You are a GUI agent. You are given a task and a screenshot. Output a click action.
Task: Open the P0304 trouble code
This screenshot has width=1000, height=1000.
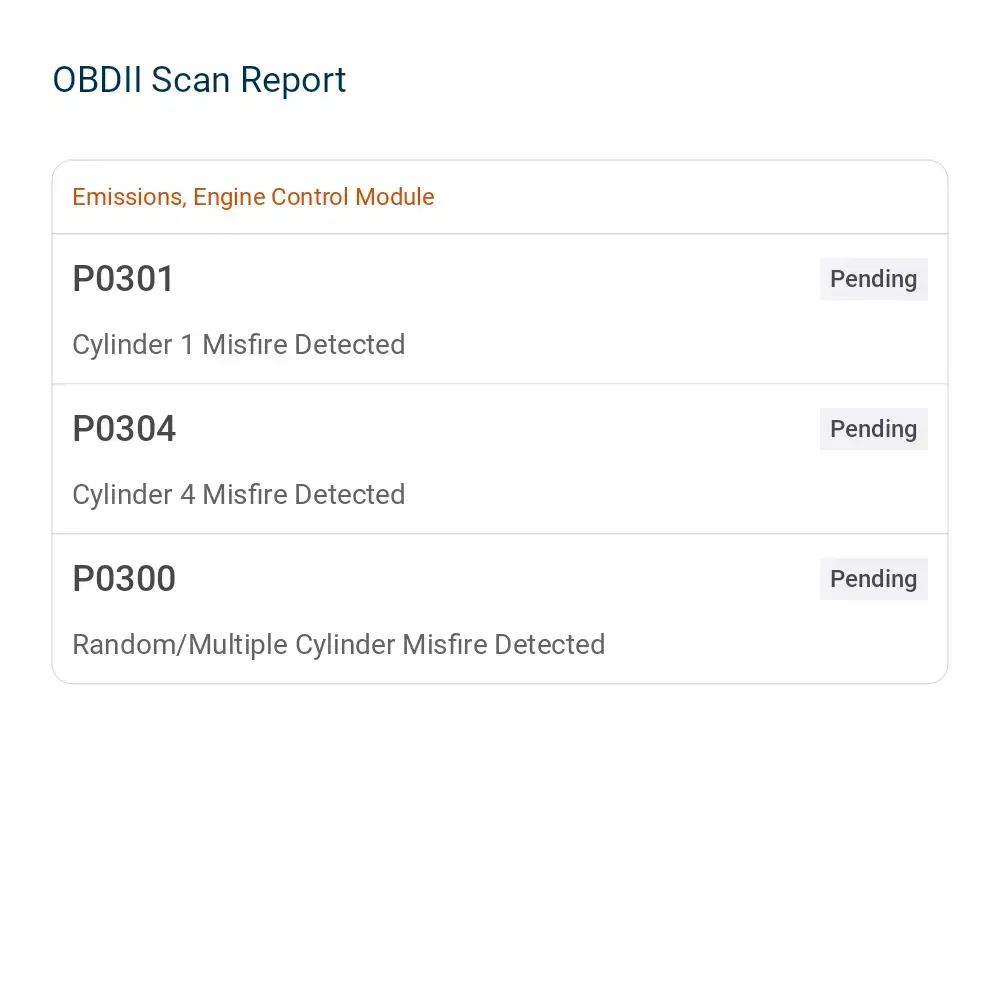click(124, 429)
